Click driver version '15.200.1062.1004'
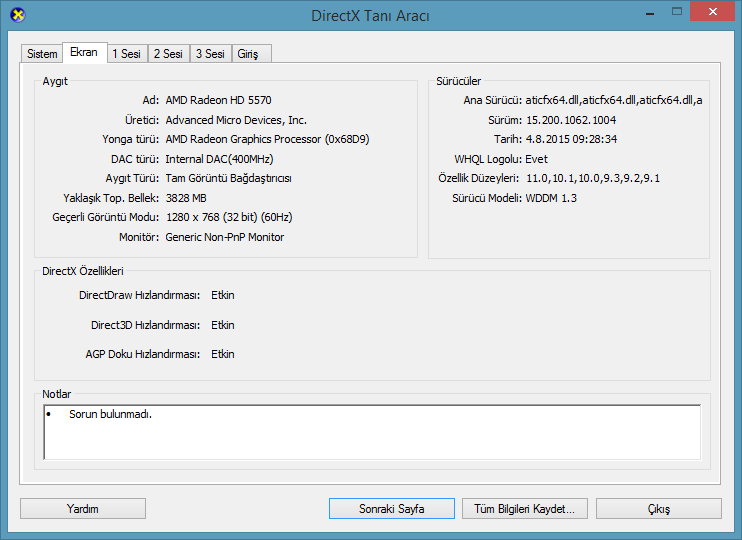 click(571, 120)
